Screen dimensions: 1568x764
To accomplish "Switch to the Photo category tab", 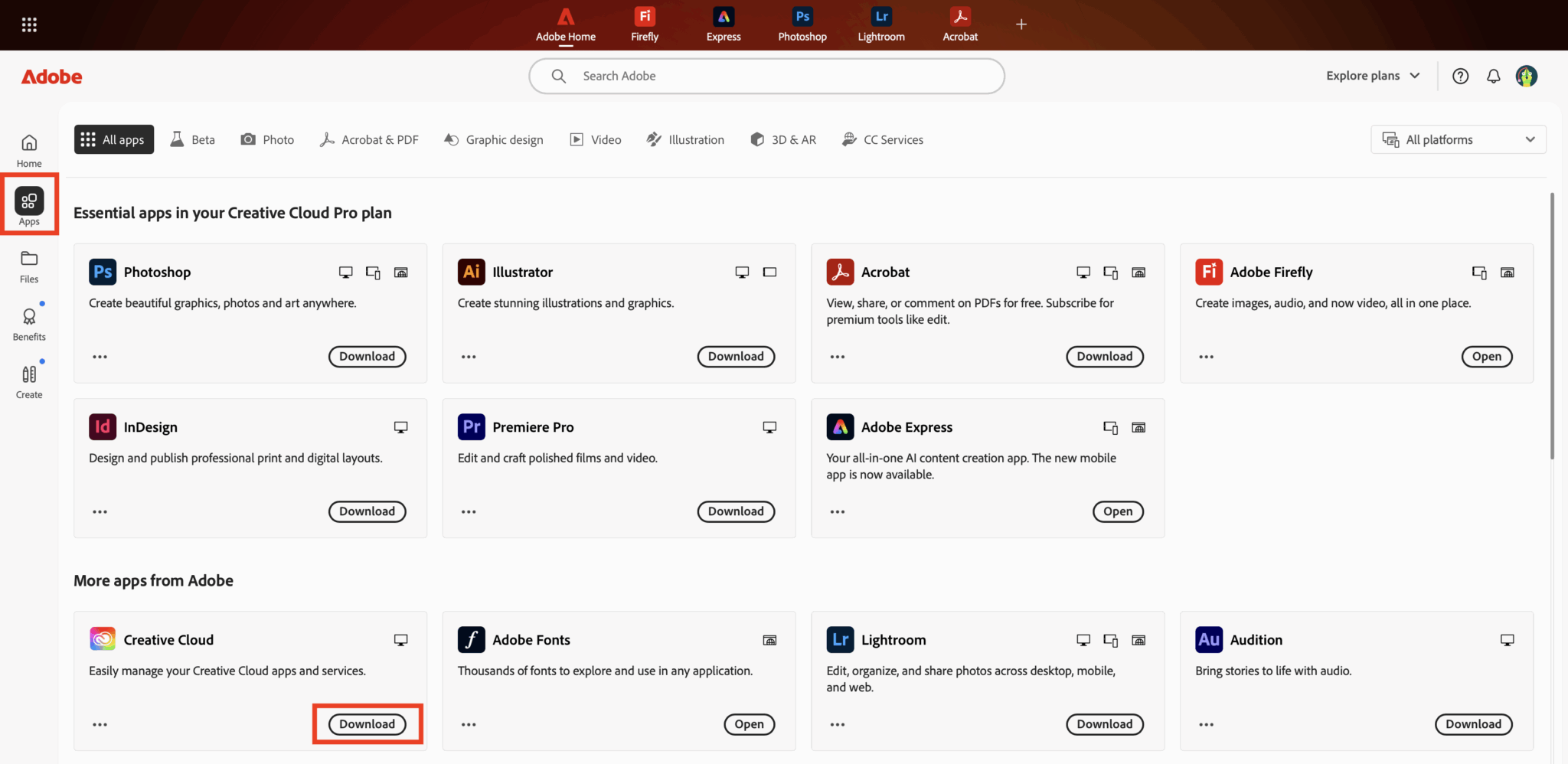I will [x=267, y=139].
